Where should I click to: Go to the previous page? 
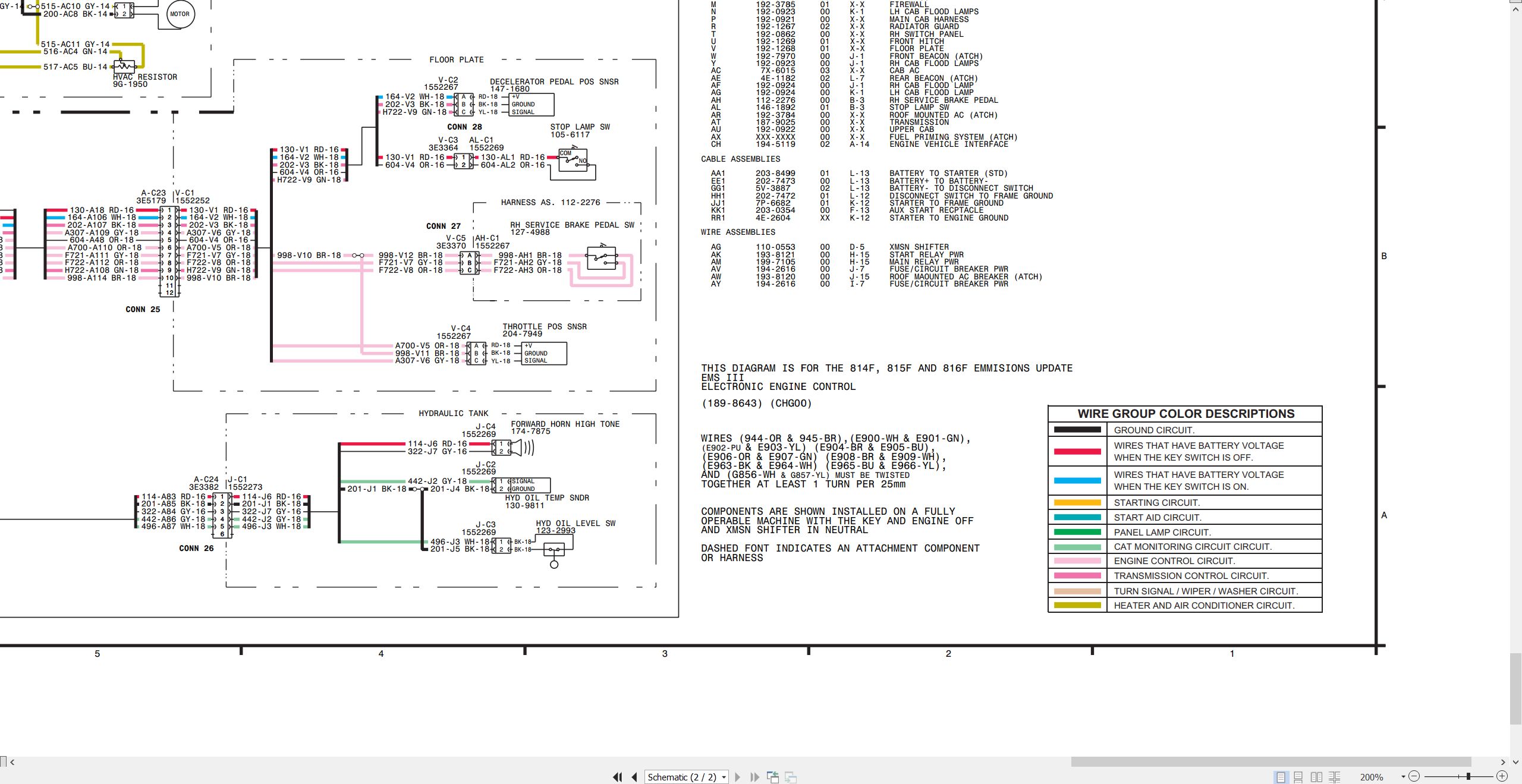pos(634,777)
